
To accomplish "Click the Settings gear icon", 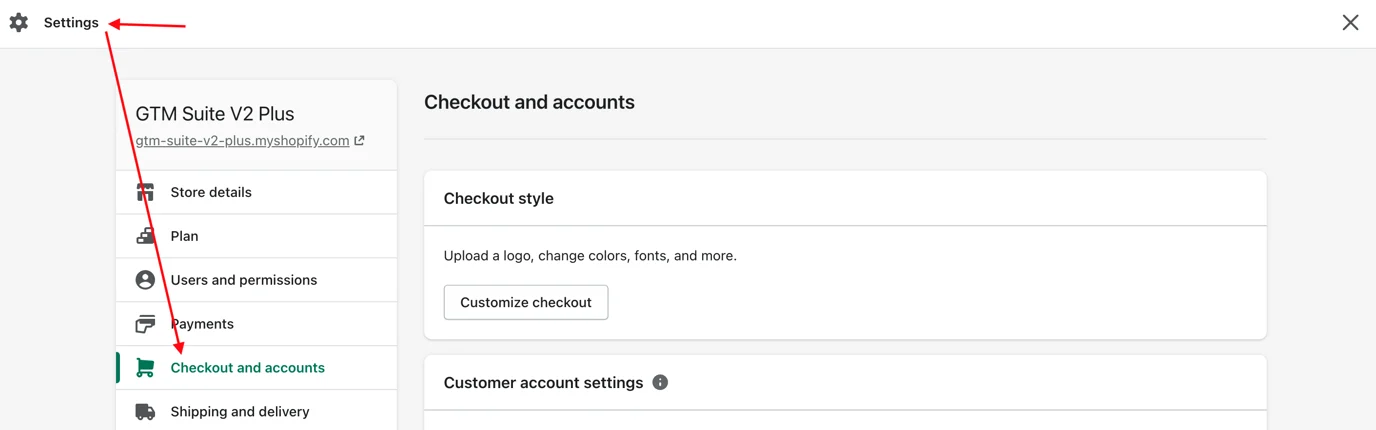I will click(19, 23).
